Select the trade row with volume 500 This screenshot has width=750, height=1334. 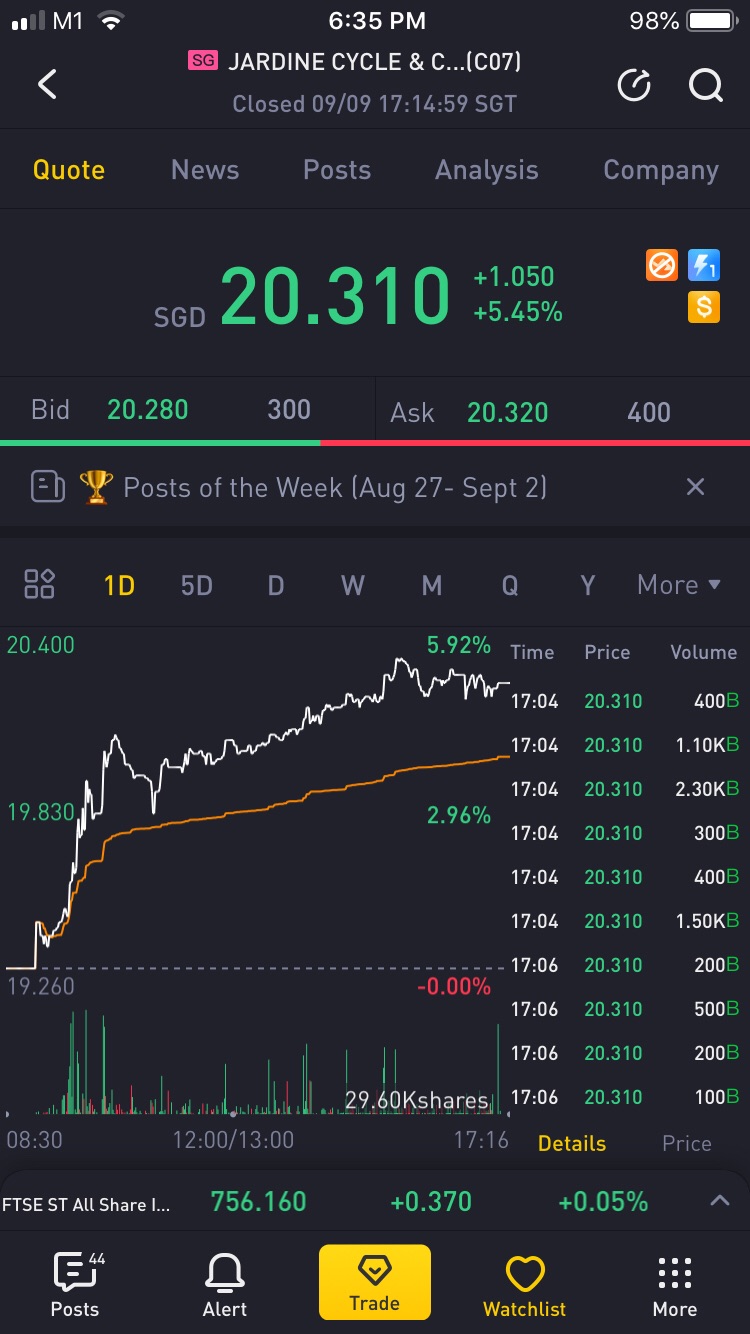pyautogui.click(x=625, y=1009)
